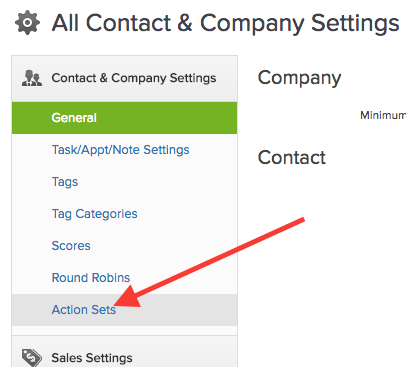Open the Tags settings page
Viewport: 406px width, 367px height.
(65, 182)
